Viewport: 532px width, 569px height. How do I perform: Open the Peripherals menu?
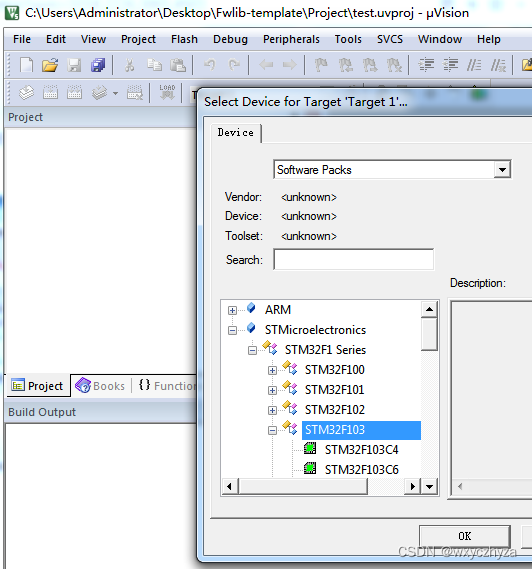[x=291, y=39]
